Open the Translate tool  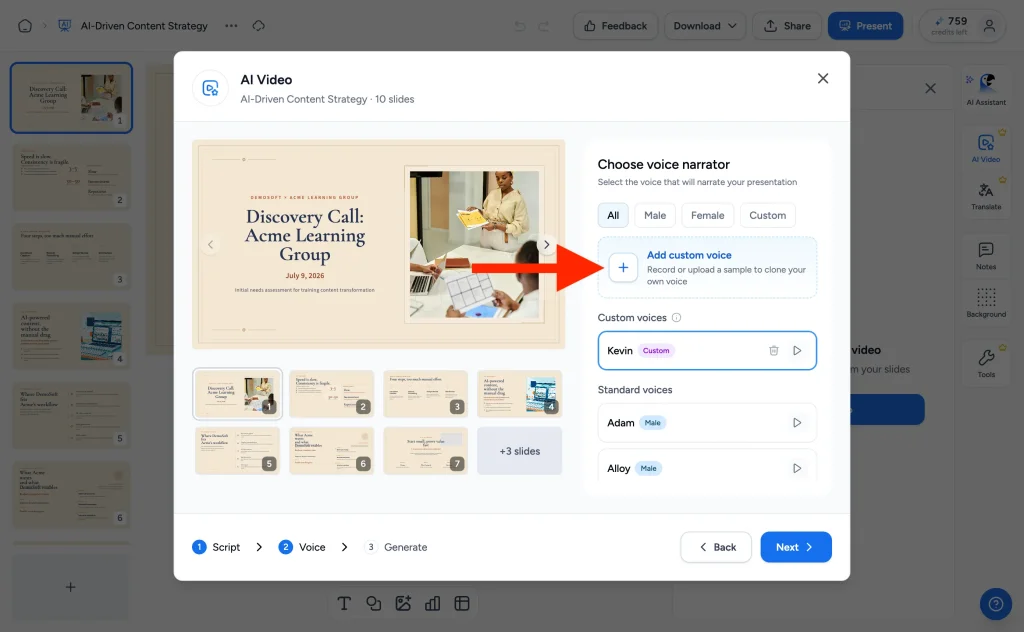click(x=986, y=195)
